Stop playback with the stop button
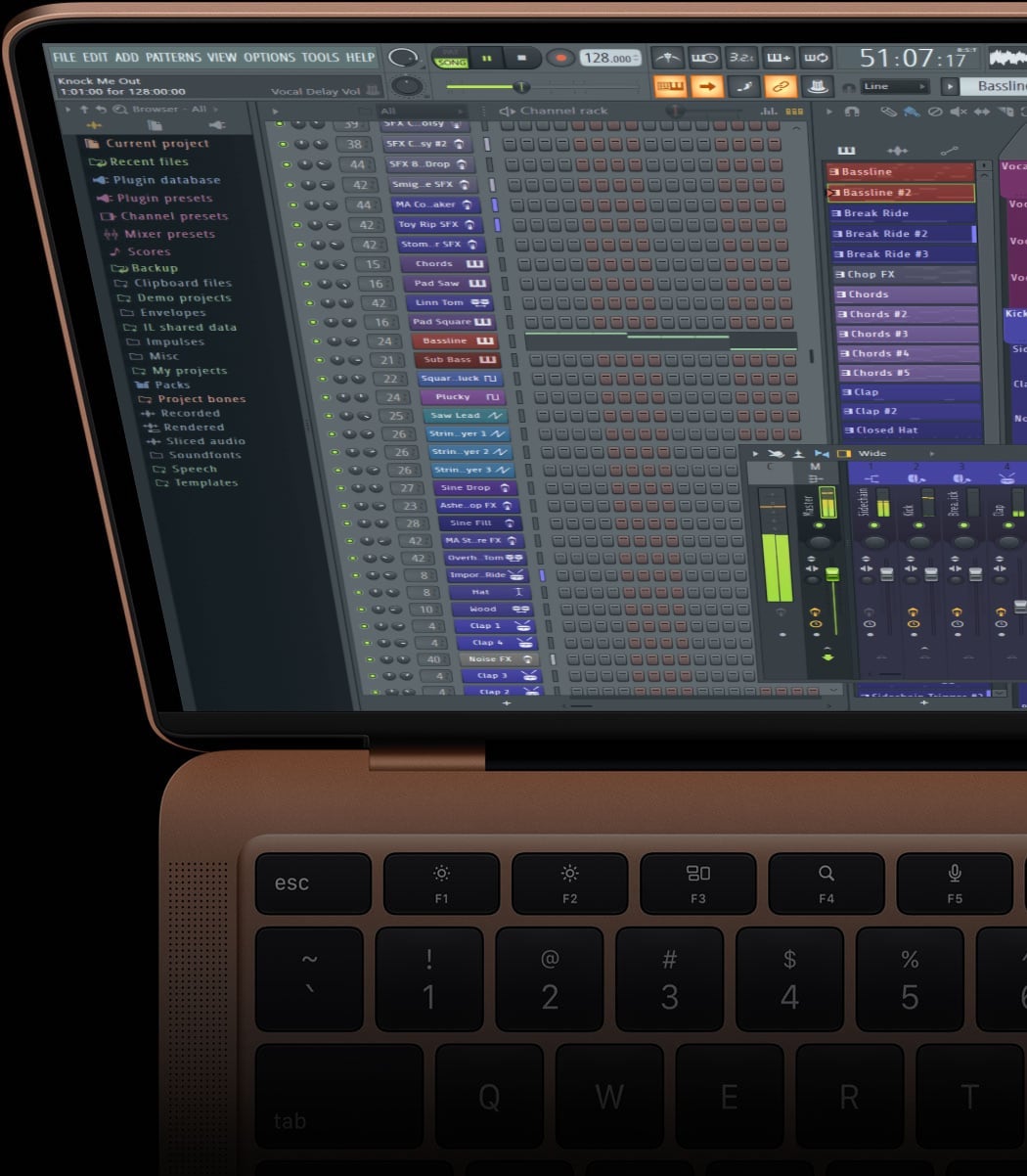Viewport: 1027px width, 1176px height. click(521, 59)
